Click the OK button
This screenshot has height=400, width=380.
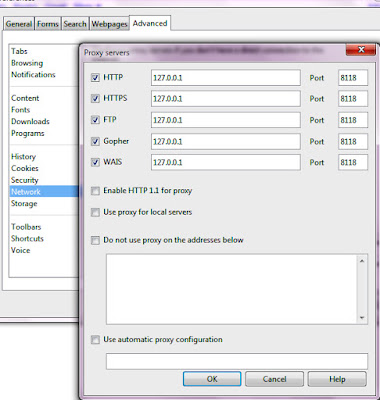(212, 379)
